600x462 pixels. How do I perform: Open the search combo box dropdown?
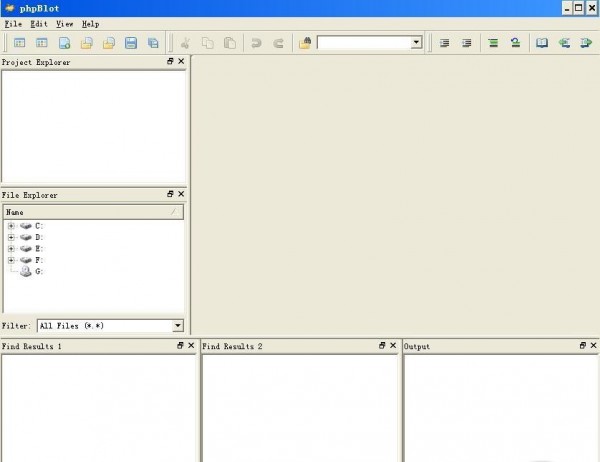pos(416,43)
